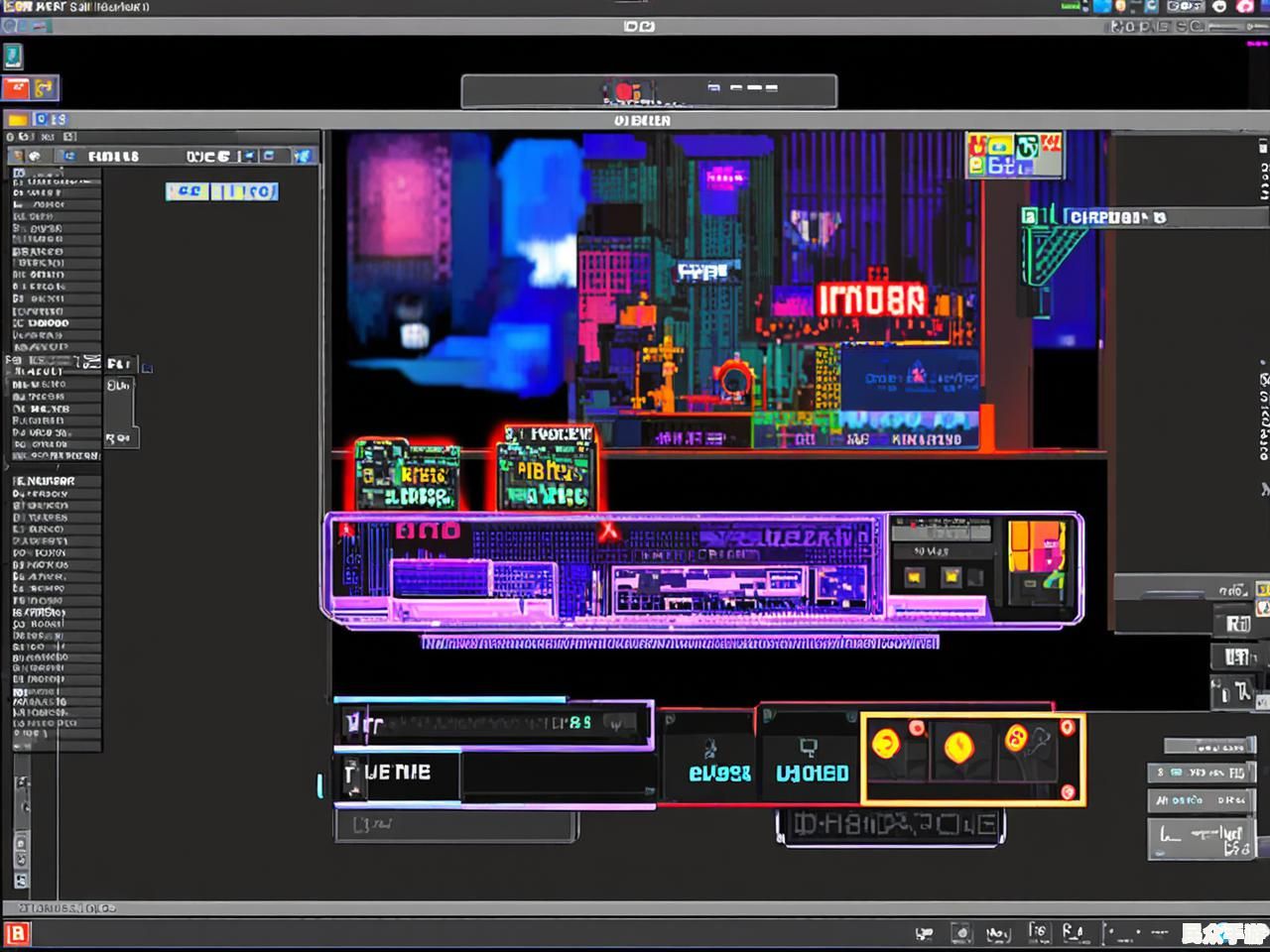1270x952 pixels.
Task: Click the waveform strip beneath the purple panel
Action: (680, 643)
